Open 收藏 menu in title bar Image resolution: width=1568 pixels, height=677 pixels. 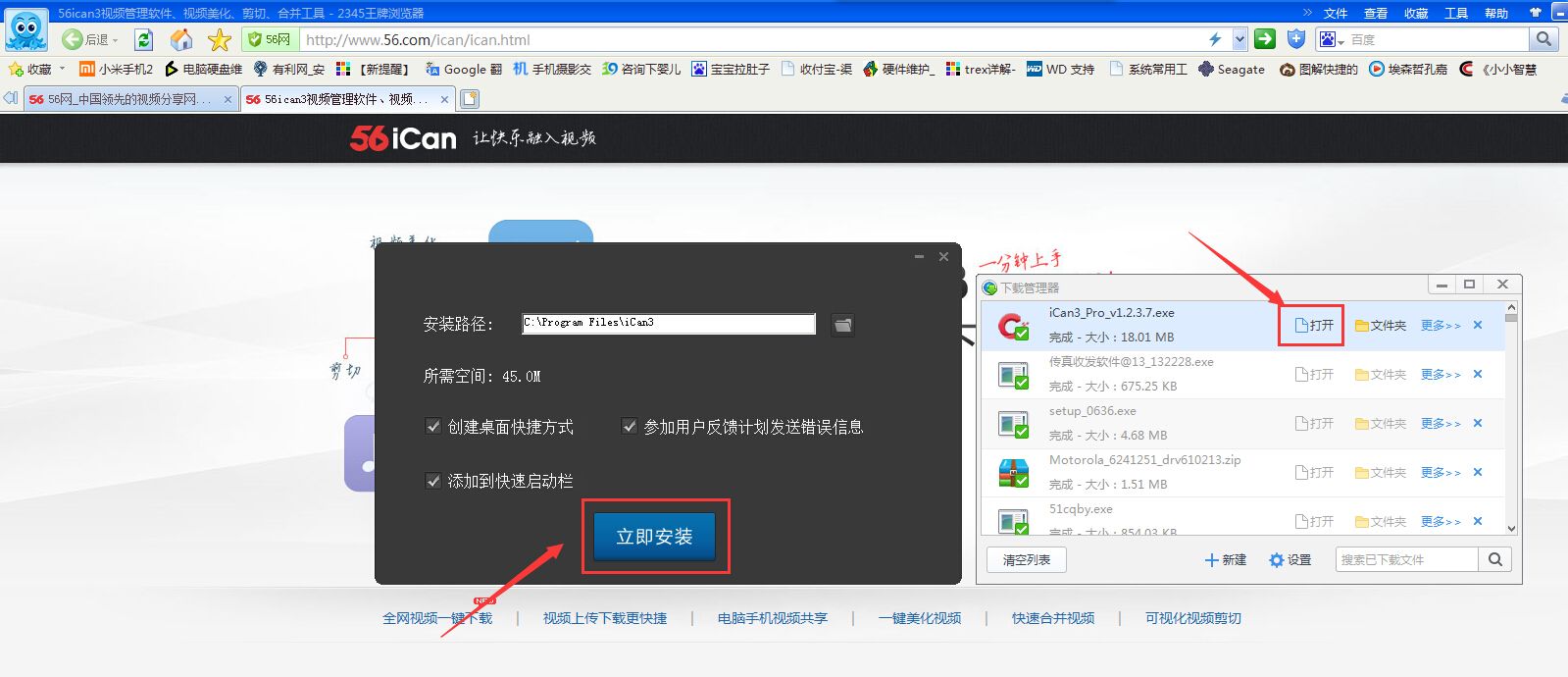1416,13
